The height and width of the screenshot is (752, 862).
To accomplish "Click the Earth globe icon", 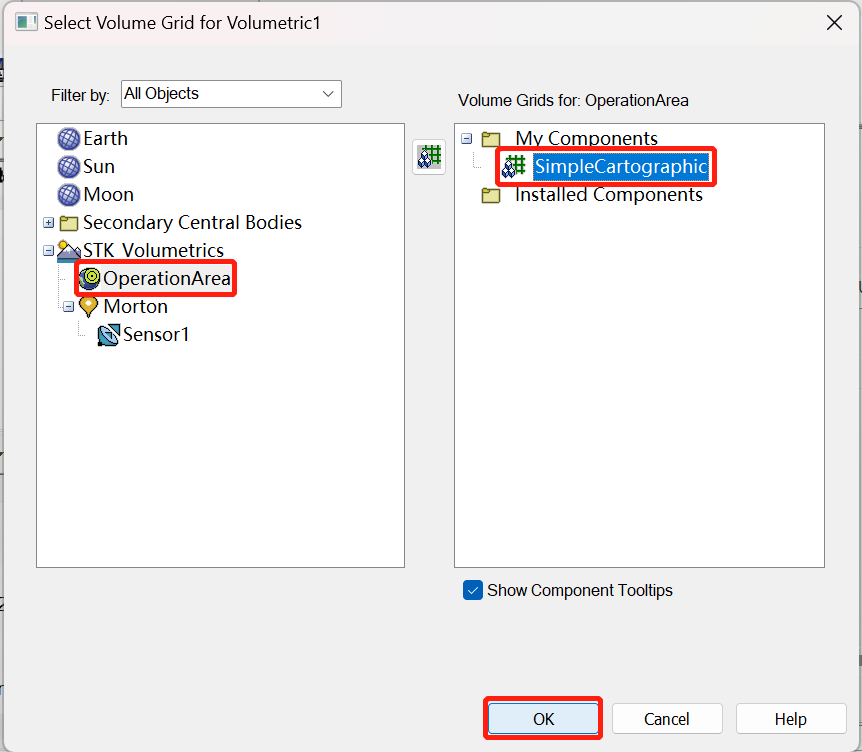I will tap(69, 139).
